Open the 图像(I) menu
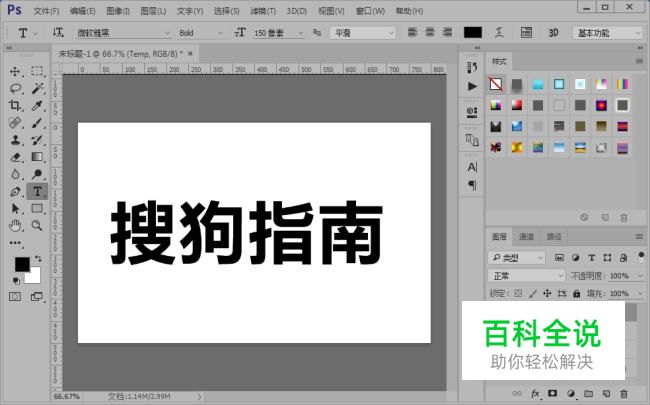The height and width of the screenshot is (405, 650). pyautogui.click(x=118, y=11)
